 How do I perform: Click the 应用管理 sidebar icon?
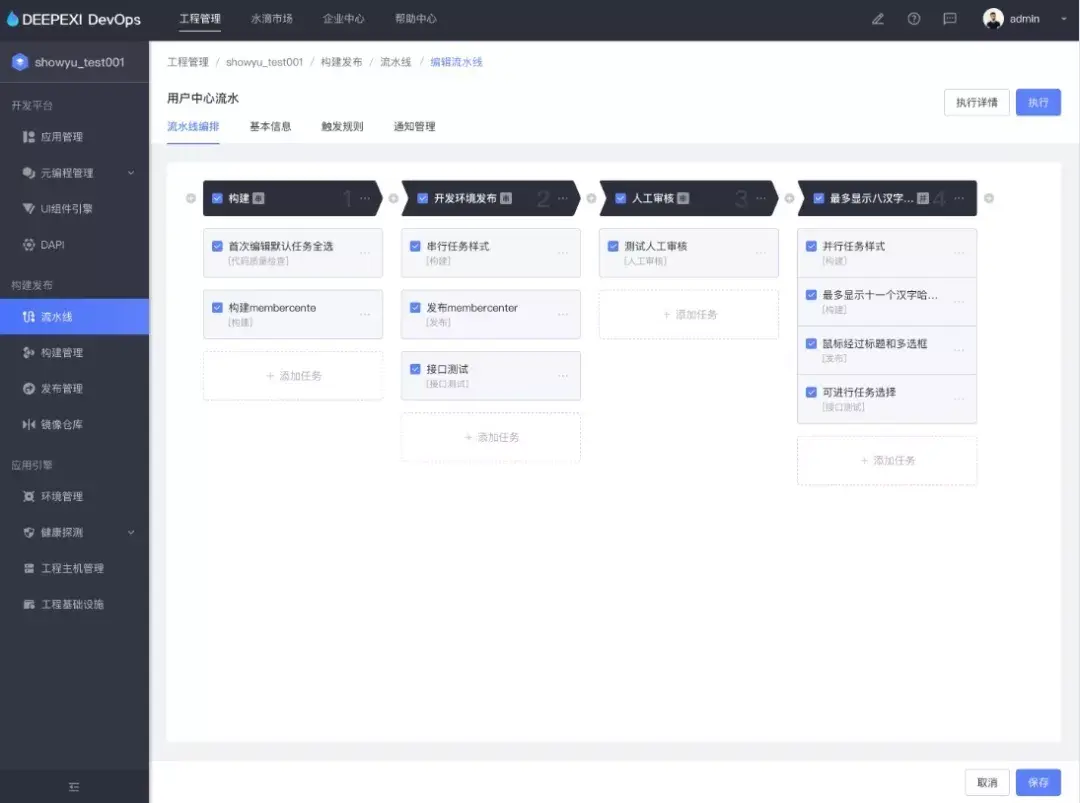pos(28,137)
